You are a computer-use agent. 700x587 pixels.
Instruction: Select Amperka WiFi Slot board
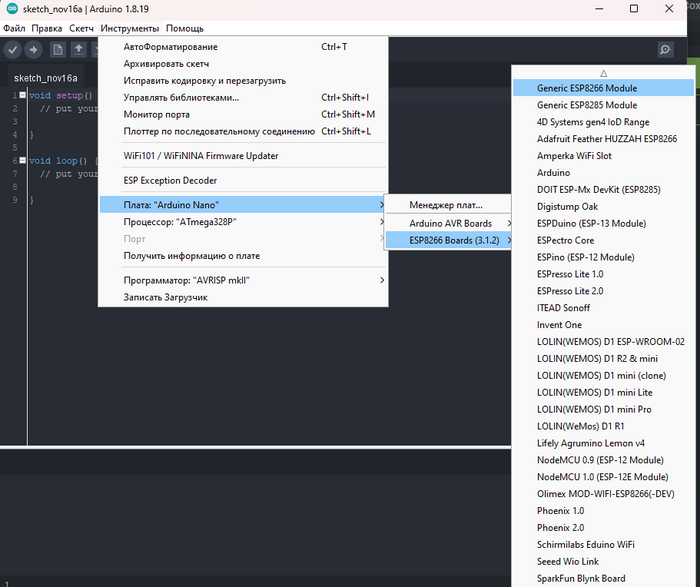(x=604, y=156)
